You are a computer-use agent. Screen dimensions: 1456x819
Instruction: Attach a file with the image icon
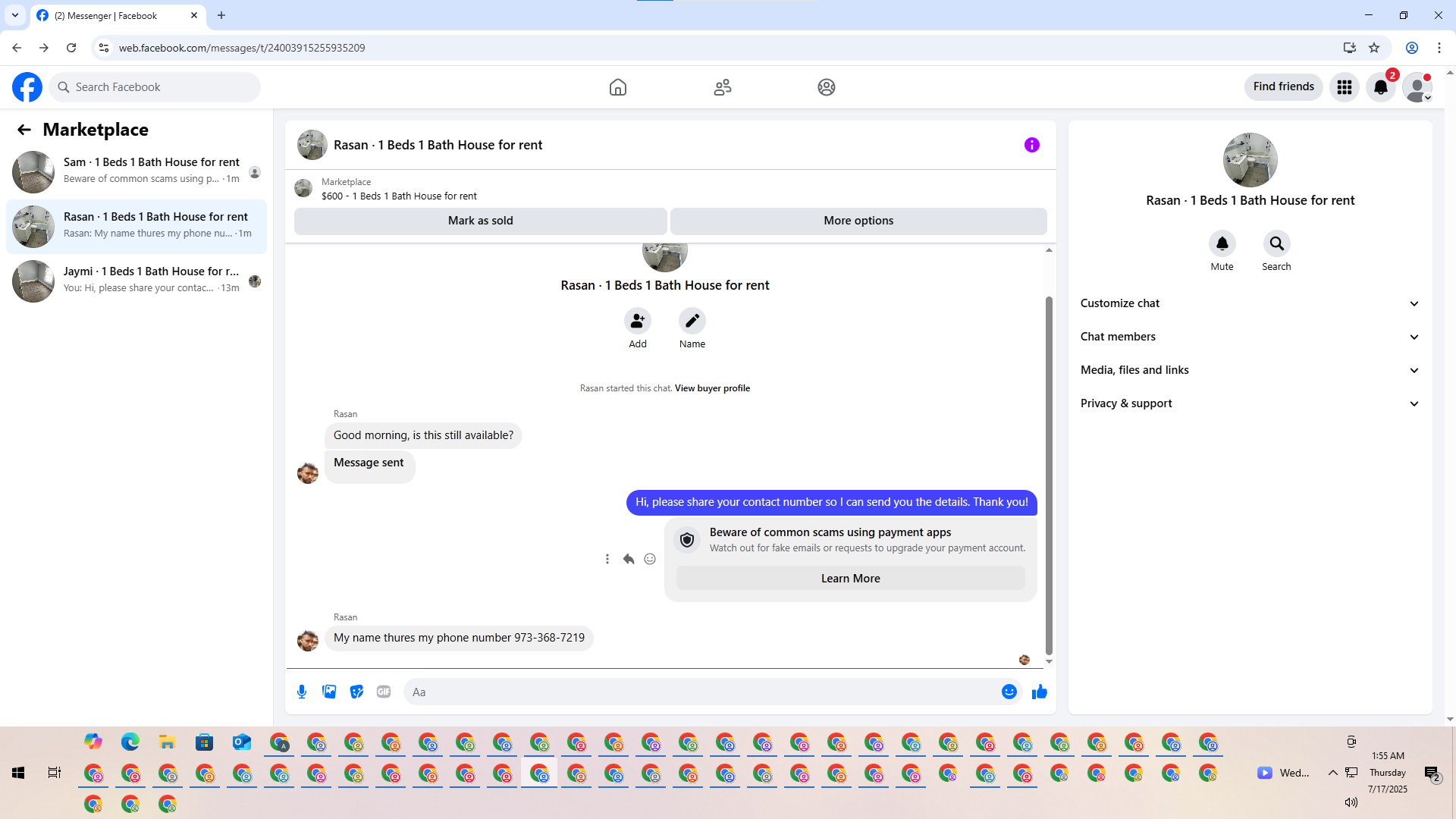coord(329,692)
